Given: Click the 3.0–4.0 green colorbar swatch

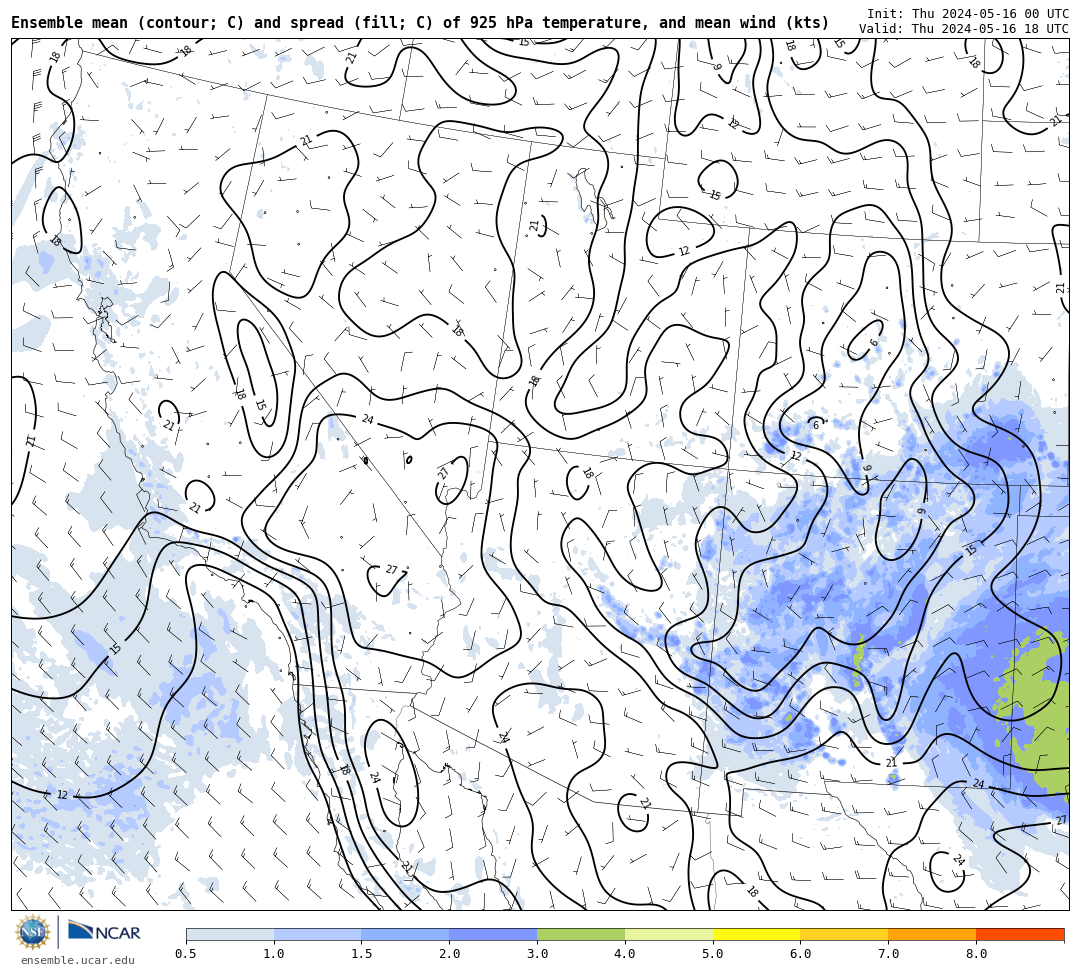Looking at the screenshot, I should [x=581, y=934].
